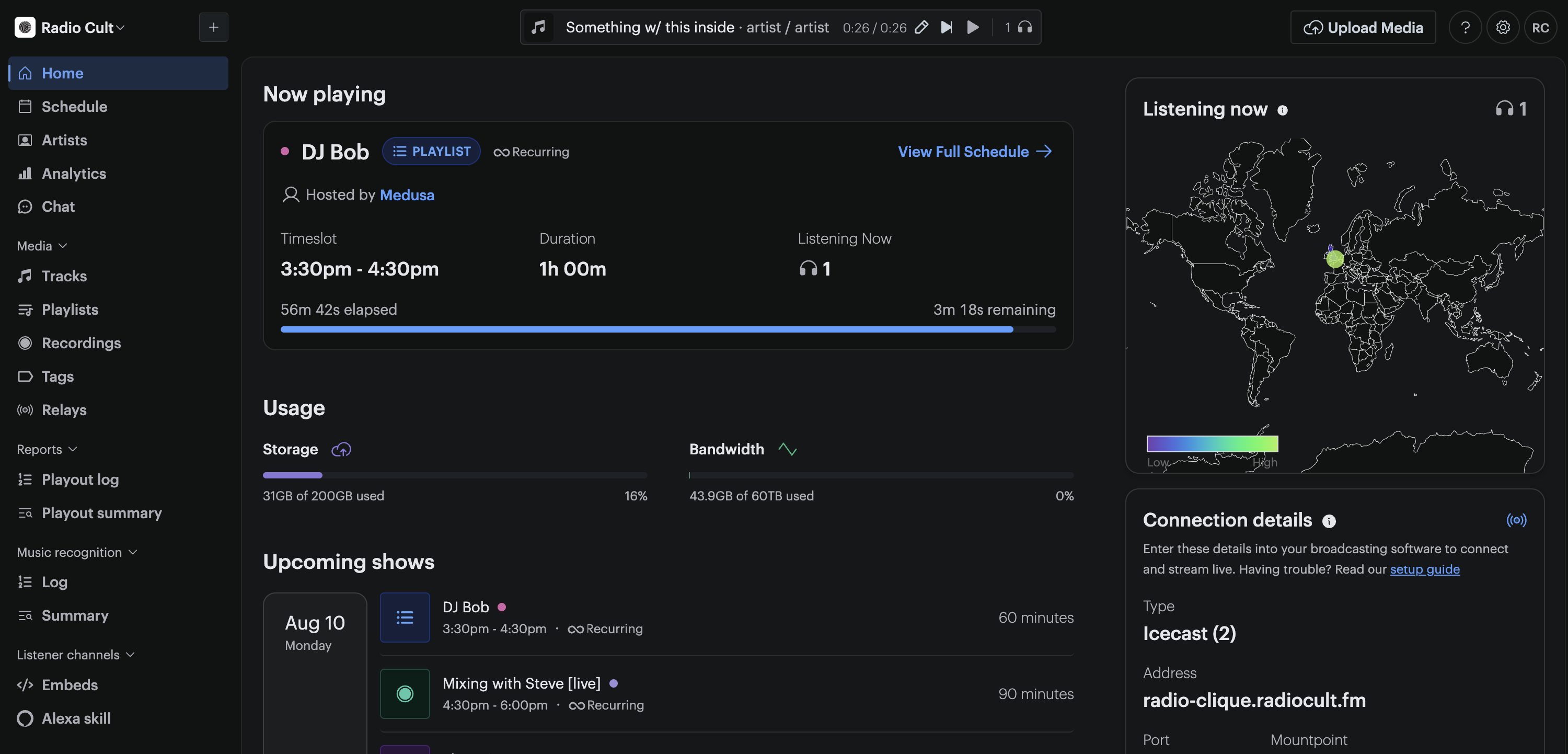
Task: Open the RC account avatar menu
Action: point(1540,27)
